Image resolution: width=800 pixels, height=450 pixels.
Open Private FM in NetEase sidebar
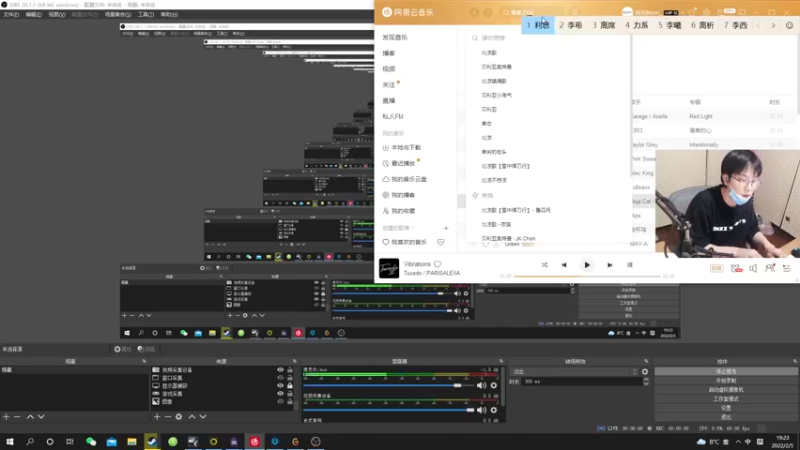[x=393, y=116]
